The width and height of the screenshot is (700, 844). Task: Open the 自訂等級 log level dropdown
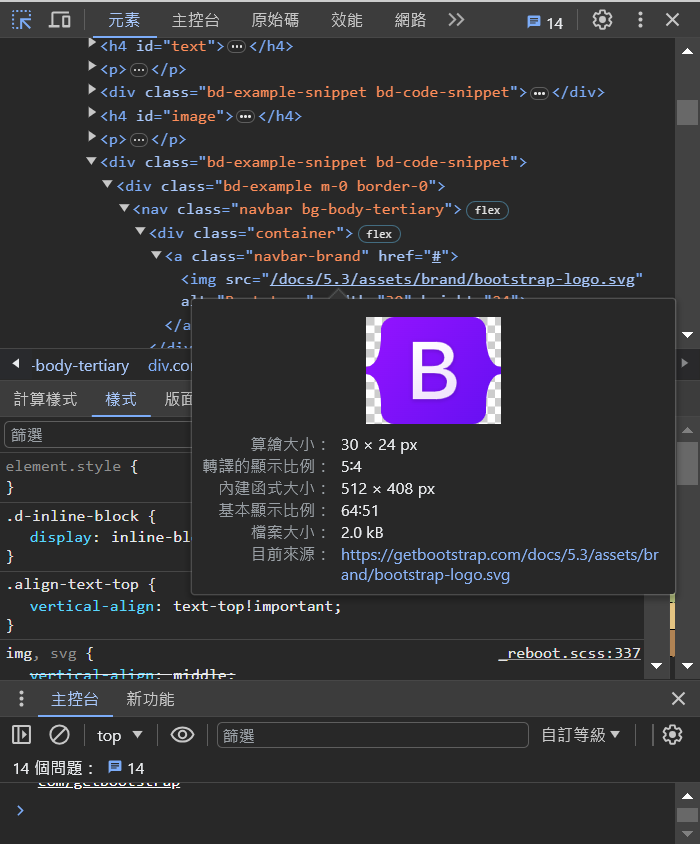tap(581, 735)
